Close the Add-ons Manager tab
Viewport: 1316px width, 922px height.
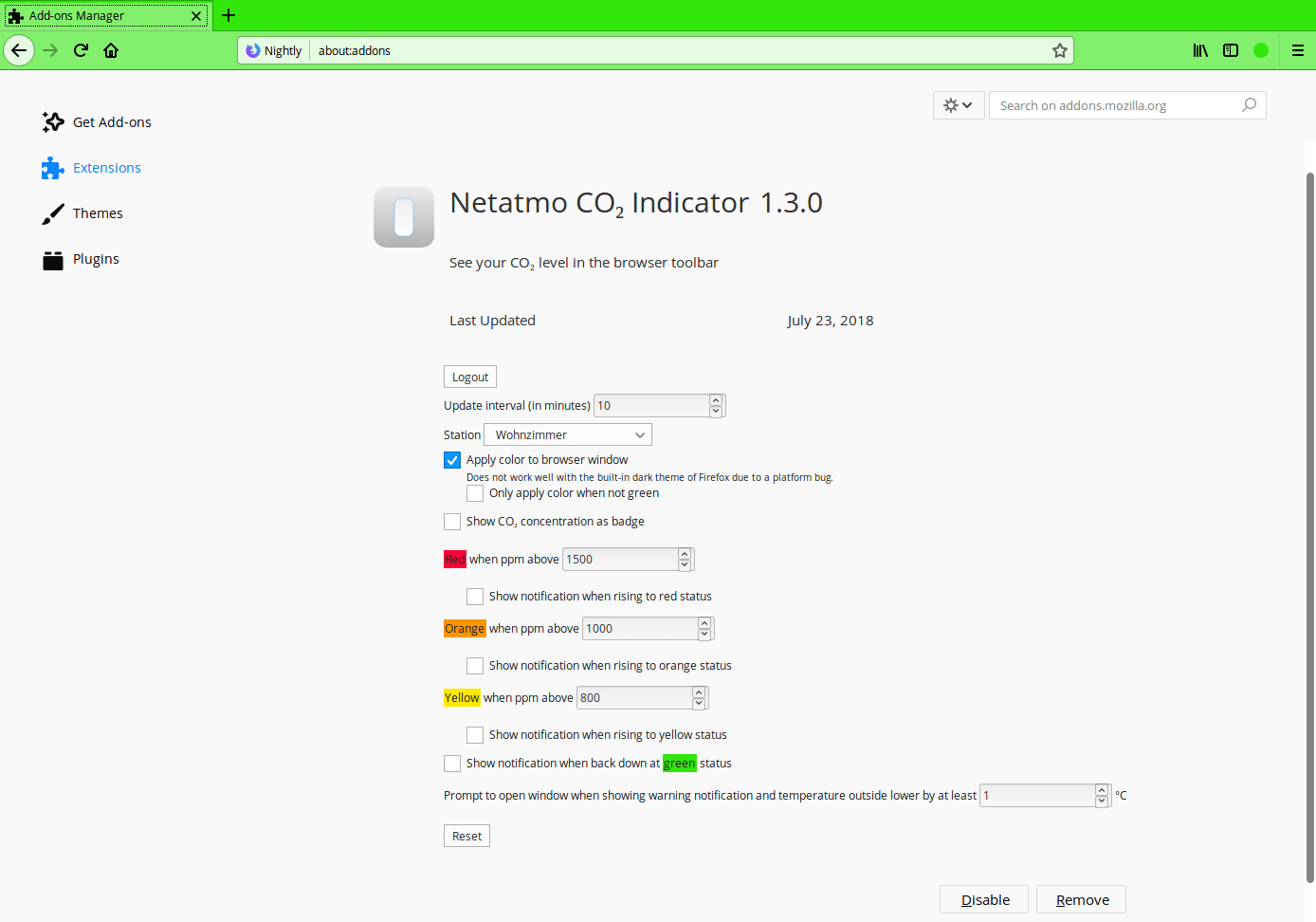[x=196, y=15]
